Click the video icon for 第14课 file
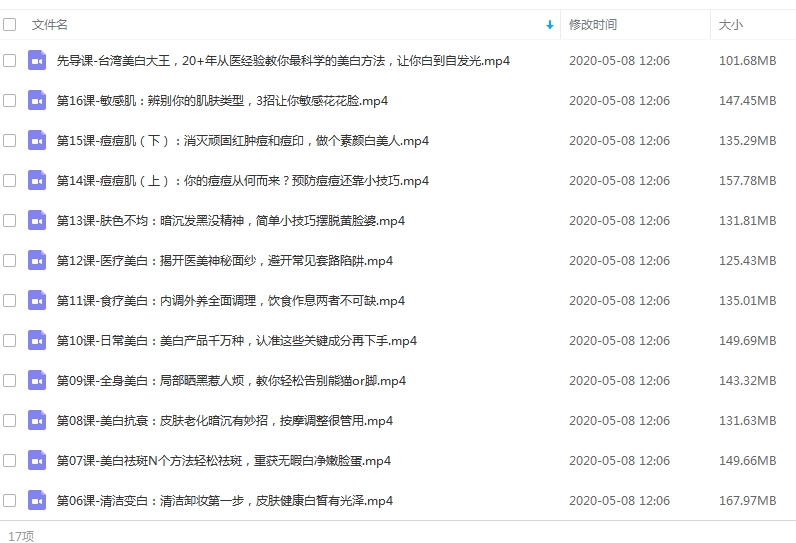 coord(37,181)
